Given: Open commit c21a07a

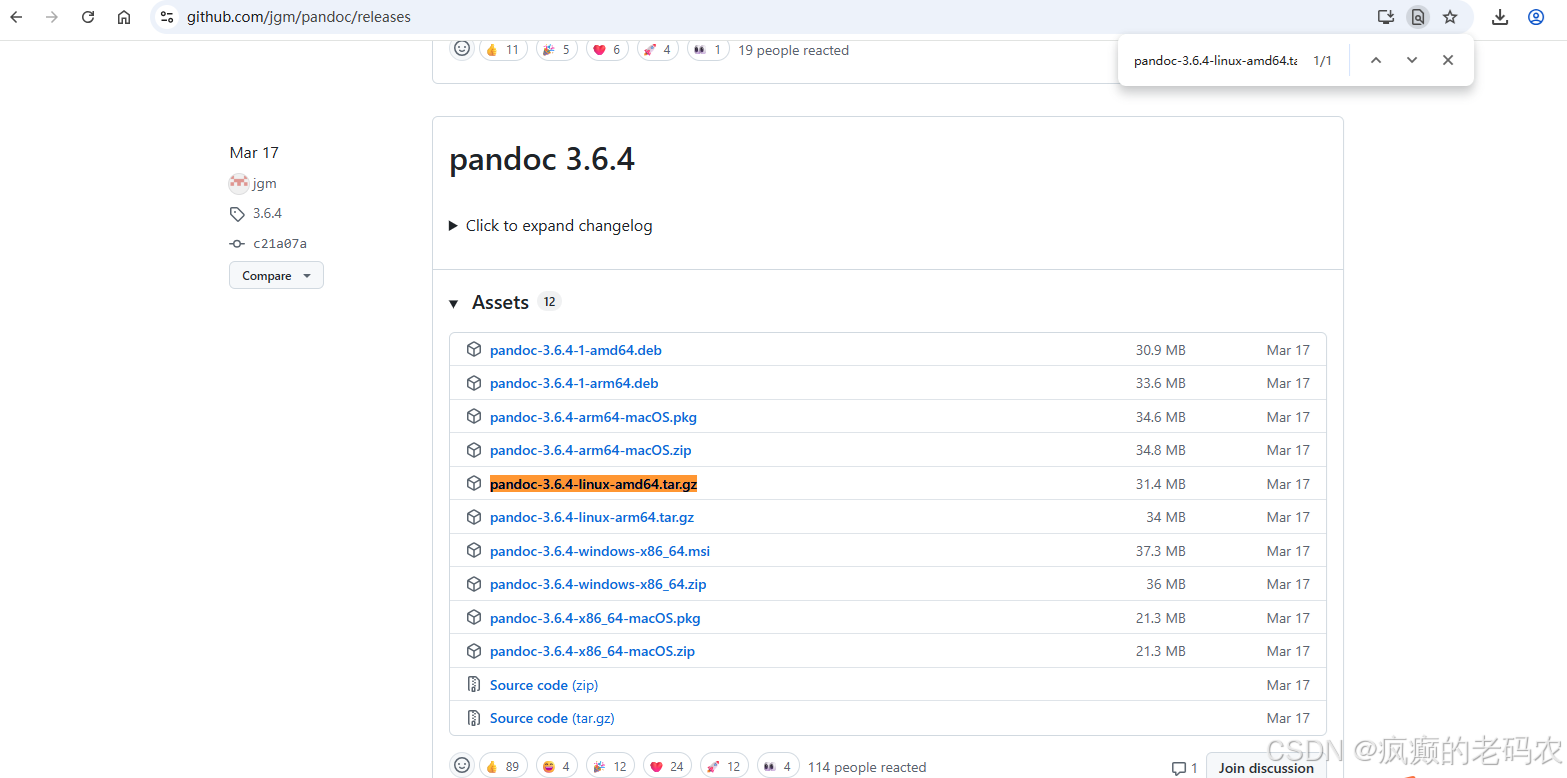Looking at the screenshot, I should point(280,243).
